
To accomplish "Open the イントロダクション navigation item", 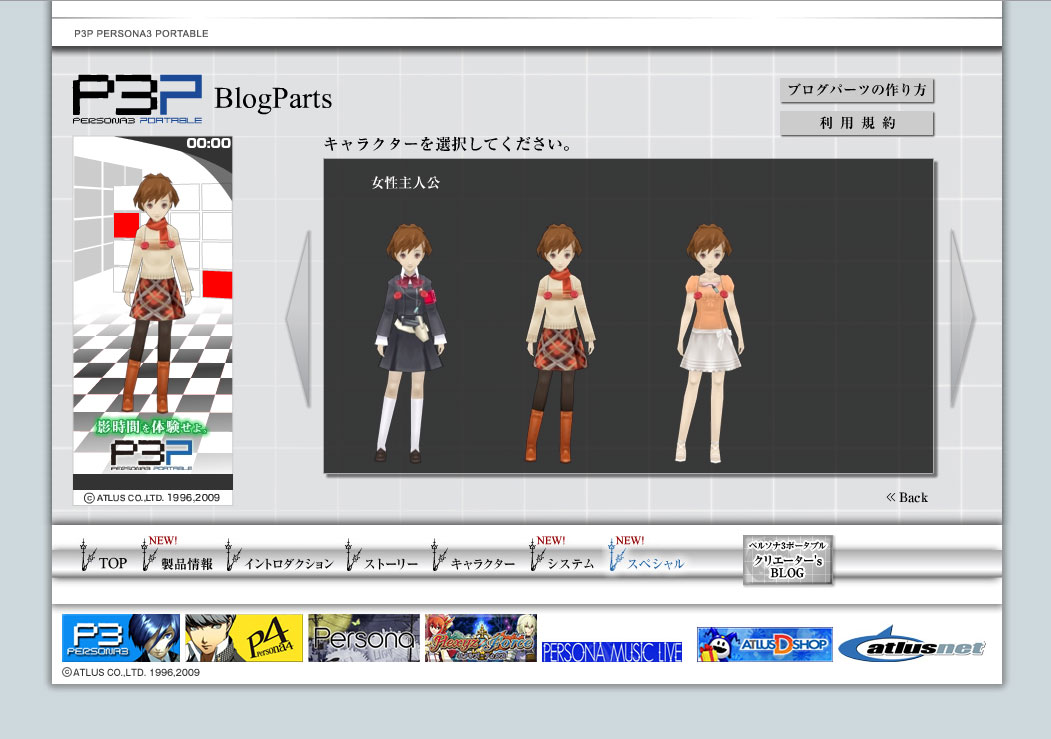I will [x=280, y=556].
